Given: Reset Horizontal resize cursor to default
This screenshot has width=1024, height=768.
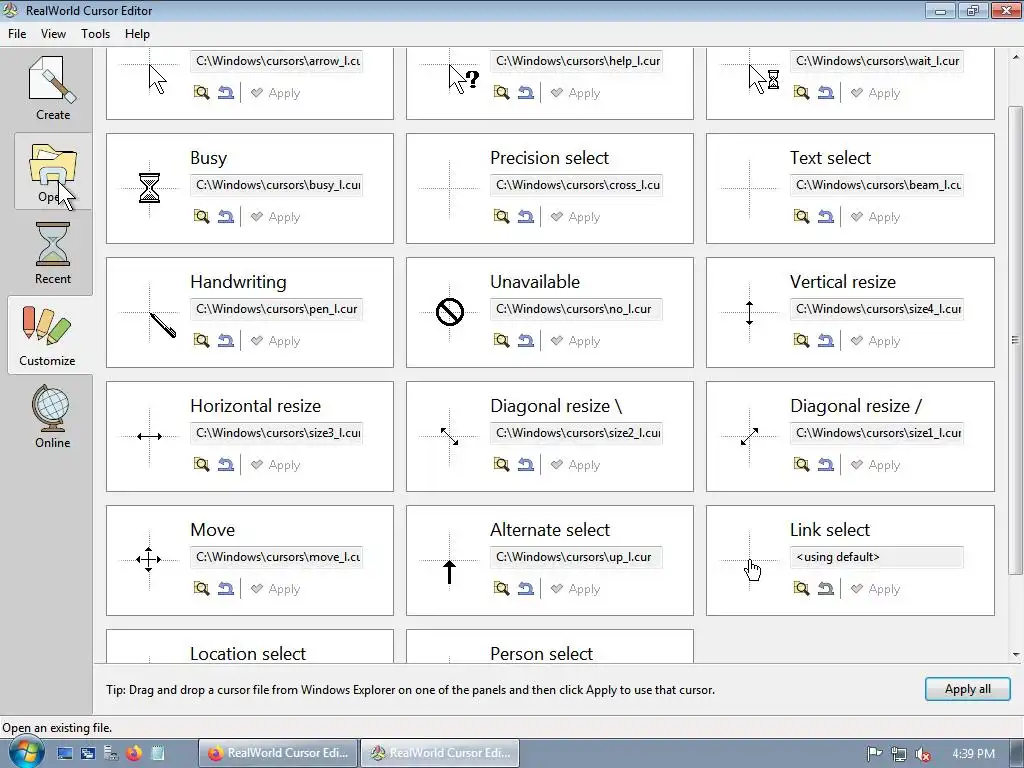Looking at the screenshot, I should click(226, 465).
